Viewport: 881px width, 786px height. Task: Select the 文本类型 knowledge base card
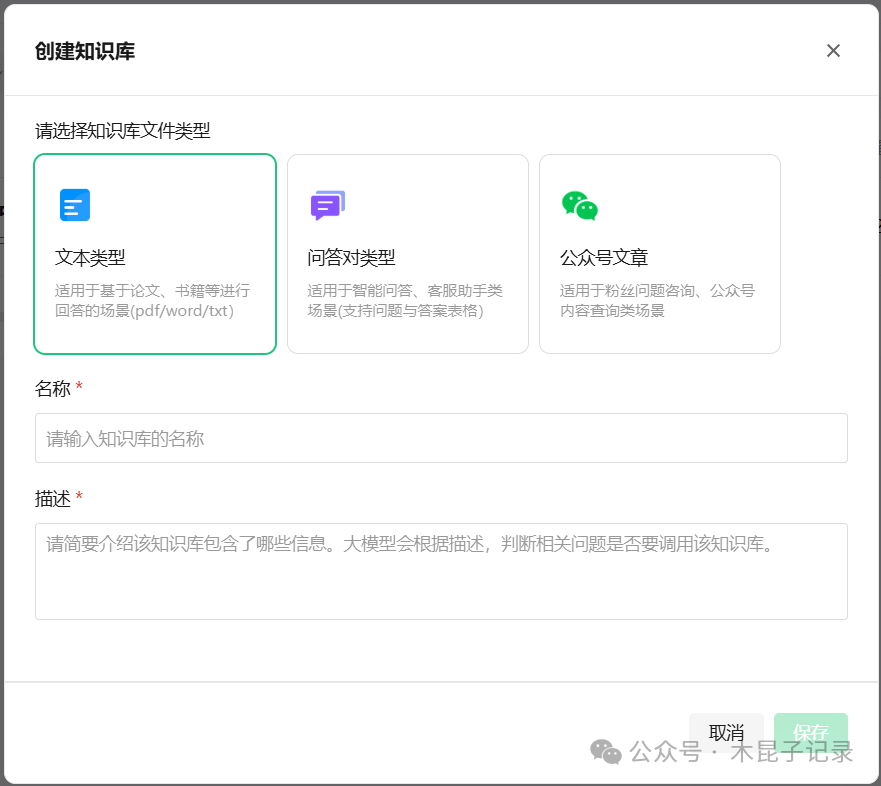coord(155,253)
